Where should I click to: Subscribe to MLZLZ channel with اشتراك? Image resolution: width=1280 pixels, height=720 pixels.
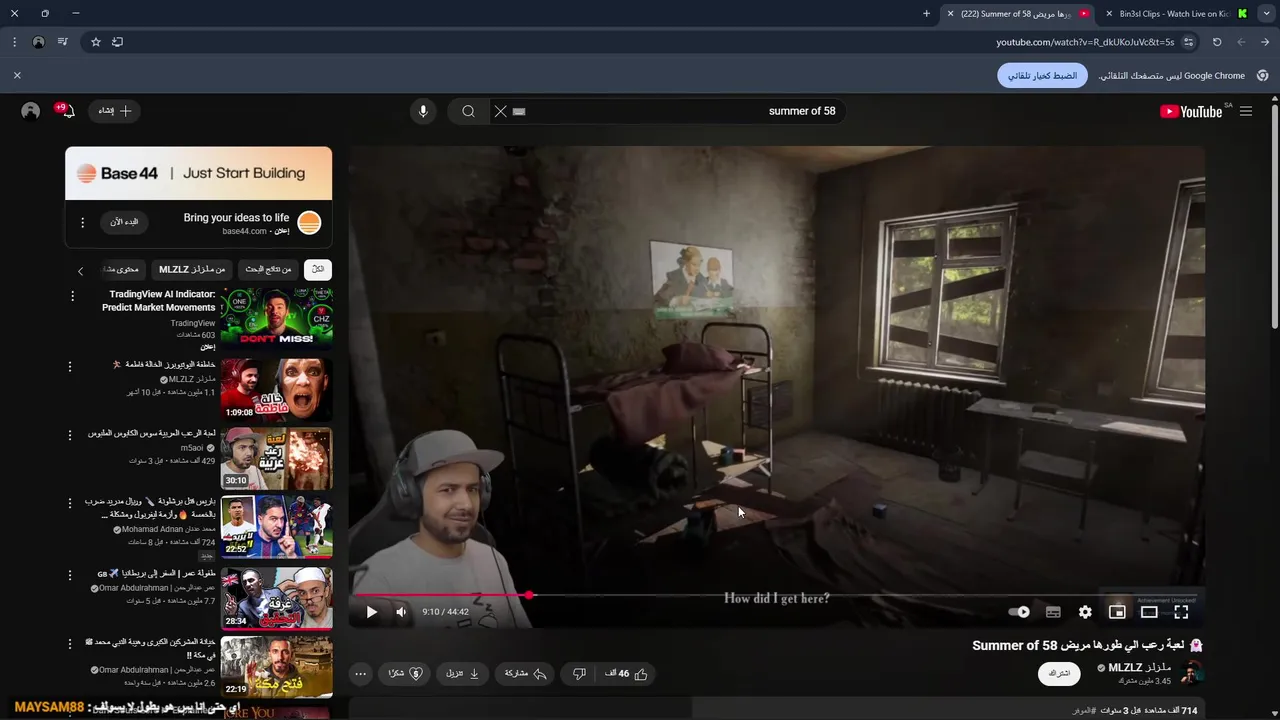(1059, 673)
